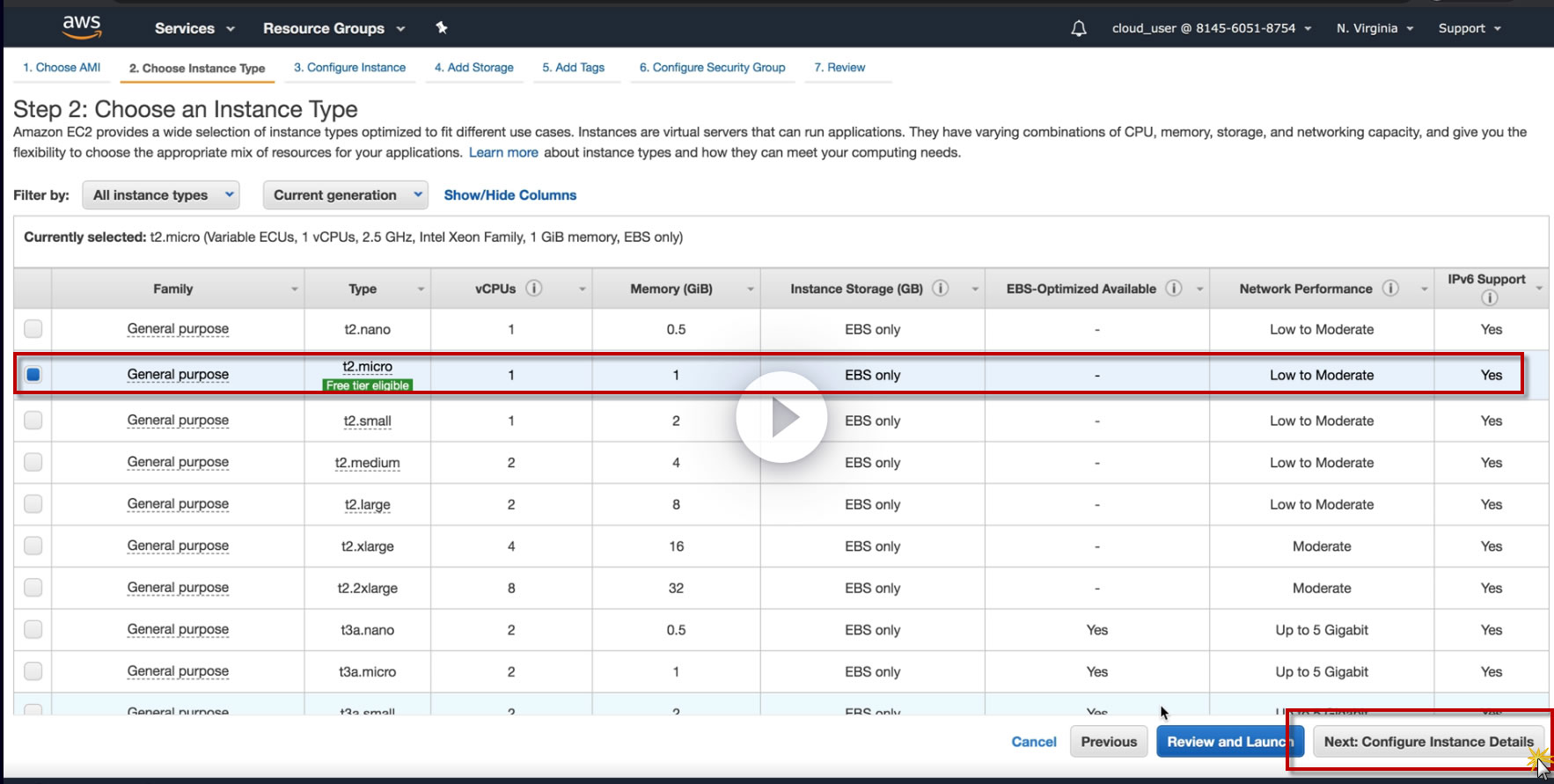The width and height of the screenshot is (1554, 784).
Task: Open the Current generation filter dropdown
Action: (345, 195)
